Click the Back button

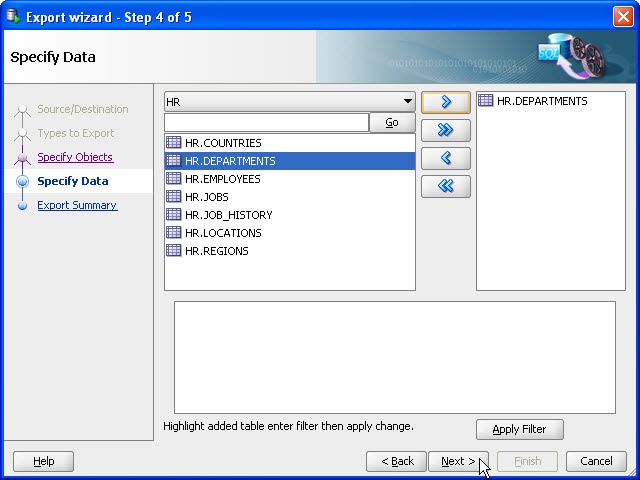click(396, 461)
